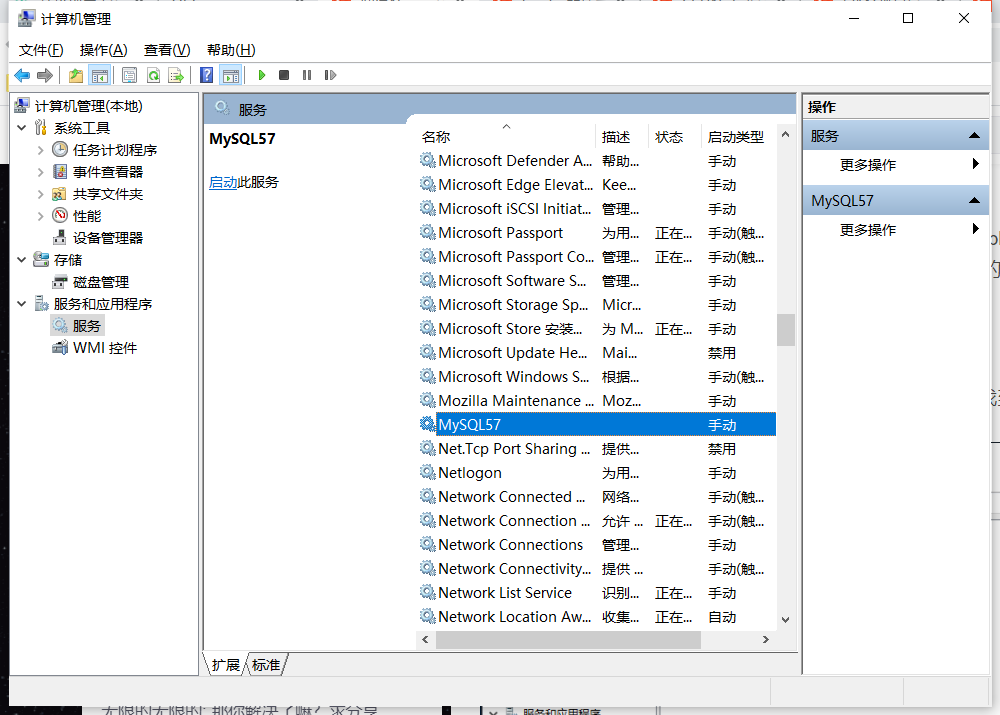1000x715 pixels.
Task: Click the Back arrow toolbar icon
Action: [x=22, y=75]
